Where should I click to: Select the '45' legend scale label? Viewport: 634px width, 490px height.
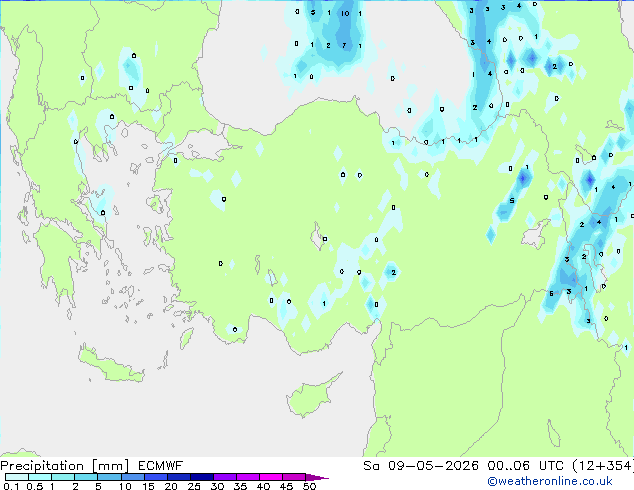point(286,486)
